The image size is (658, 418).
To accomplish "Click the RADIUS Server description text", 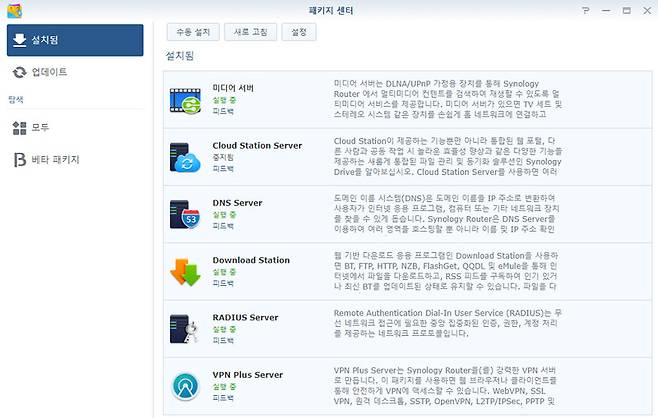I will tap(448, 323).
